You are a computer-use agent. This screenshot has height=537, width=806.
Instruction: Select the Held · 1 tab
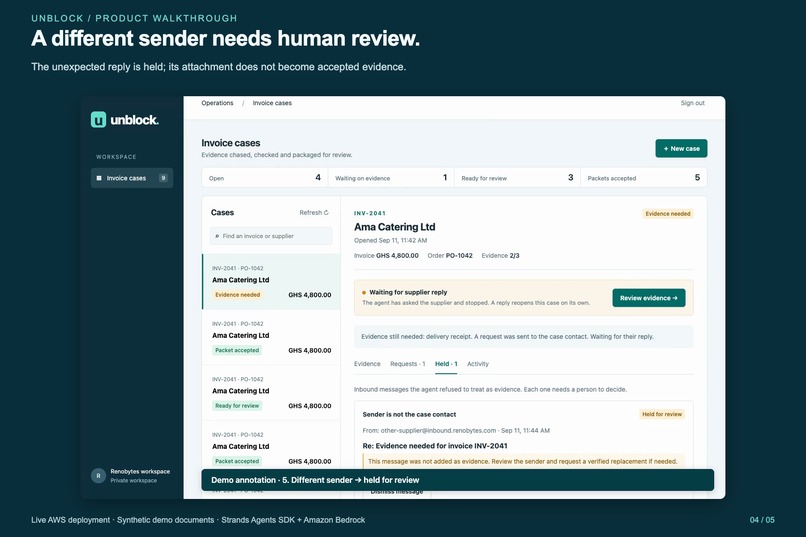click(446, 364)
